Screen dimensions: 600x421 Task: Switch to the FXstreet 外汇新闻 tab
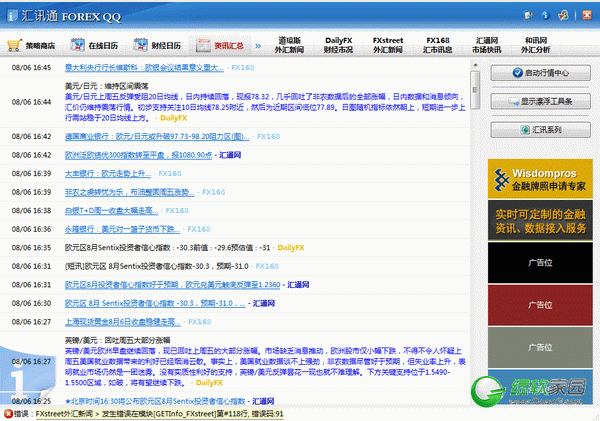coord(388,45)
